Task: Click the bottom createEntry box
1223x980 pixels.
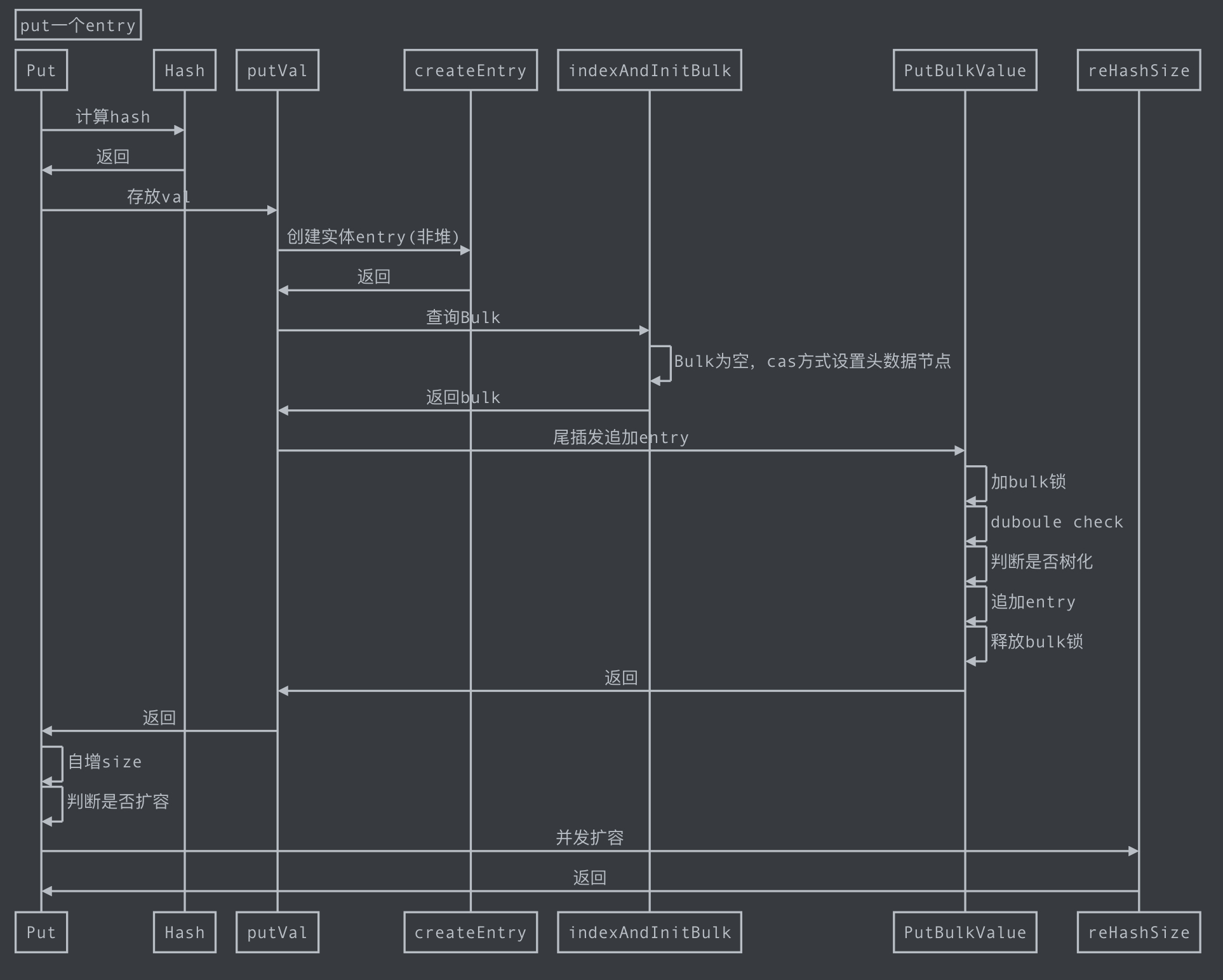Action: 471,932
